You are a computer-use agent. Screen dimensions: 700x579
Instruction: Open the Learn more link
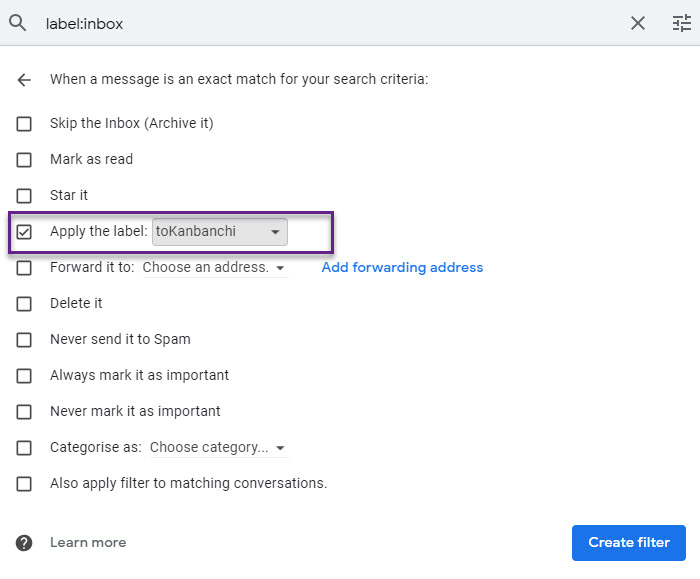point(88,542)
